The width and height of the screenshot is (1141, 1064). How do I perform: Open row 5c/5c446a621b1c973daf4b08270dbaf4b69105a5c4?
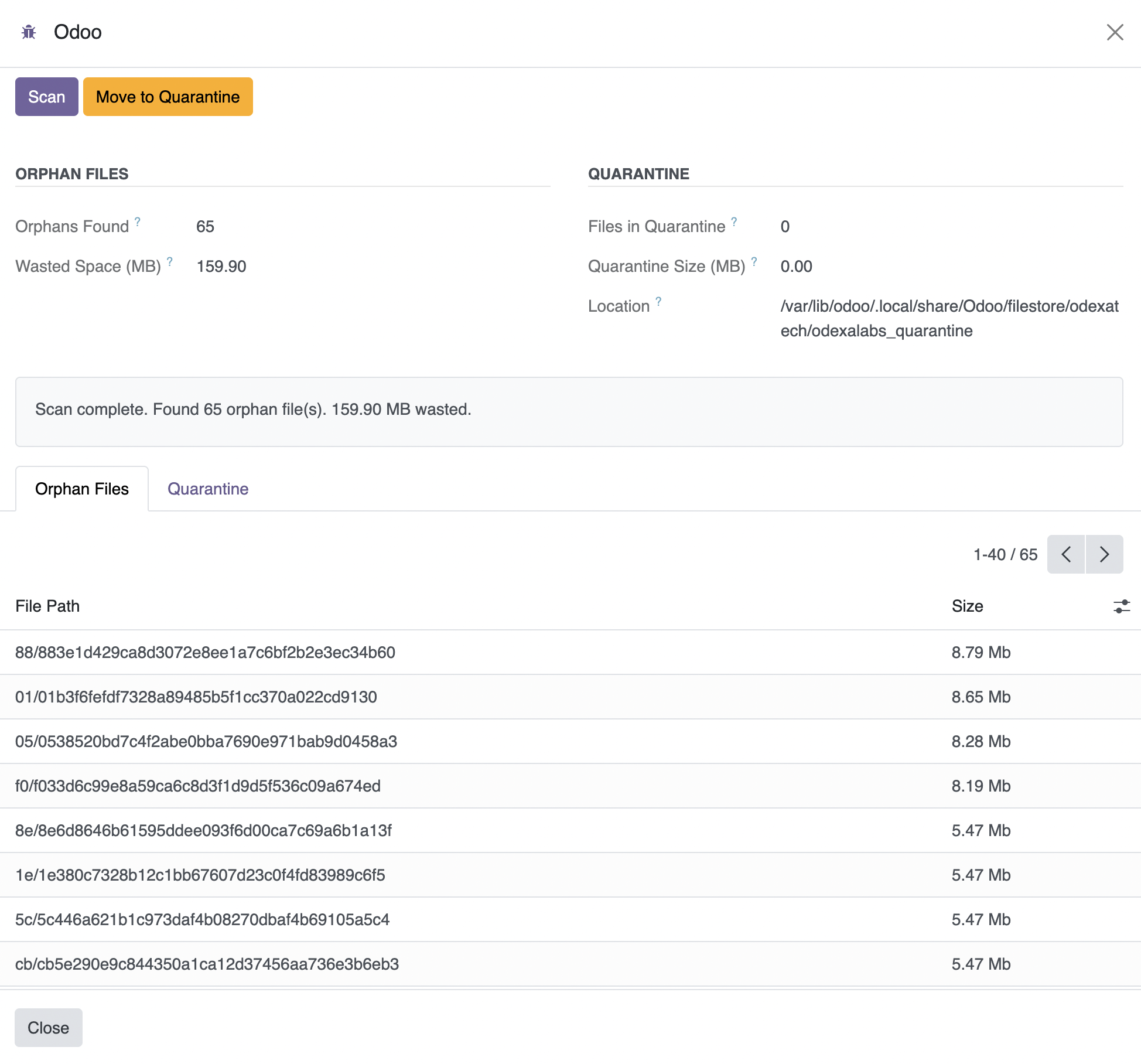(x=570, y=920)
